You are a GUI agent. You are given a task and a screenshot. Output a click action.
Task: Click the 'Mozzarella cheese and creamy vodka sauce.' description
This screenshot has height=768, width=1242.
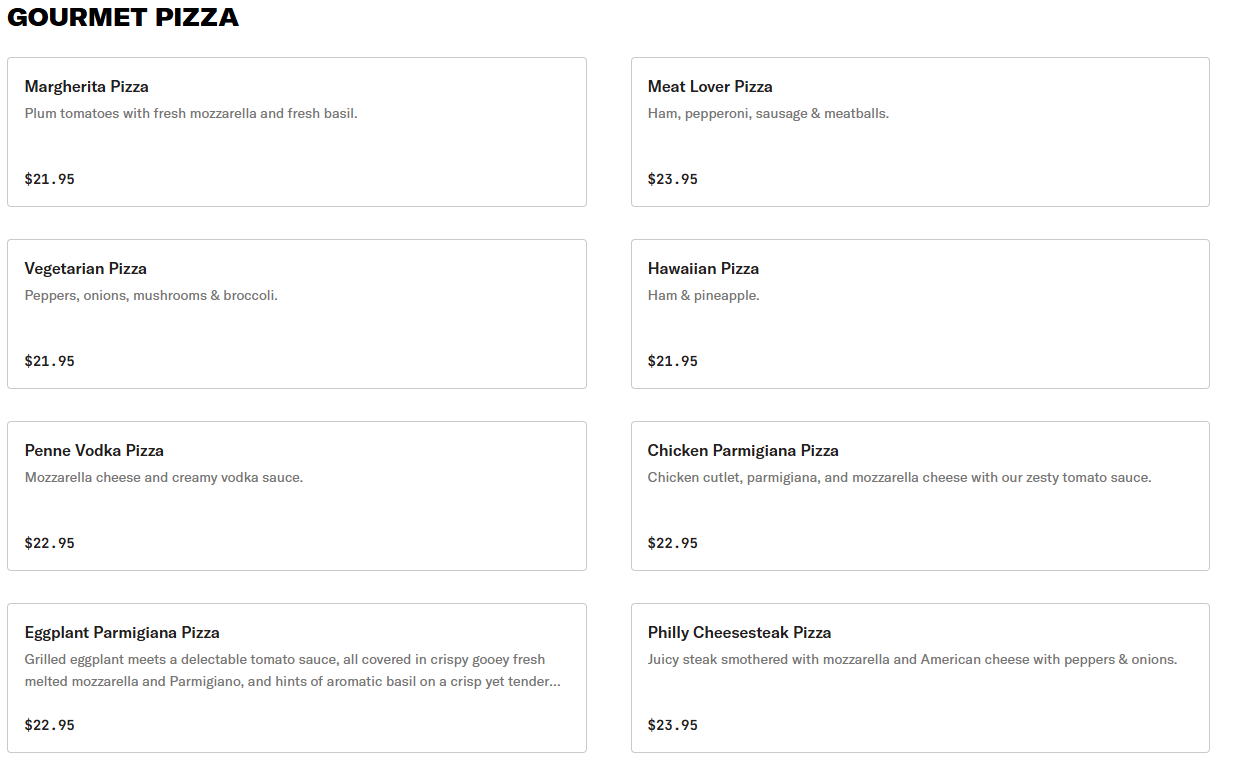point(164,478)
